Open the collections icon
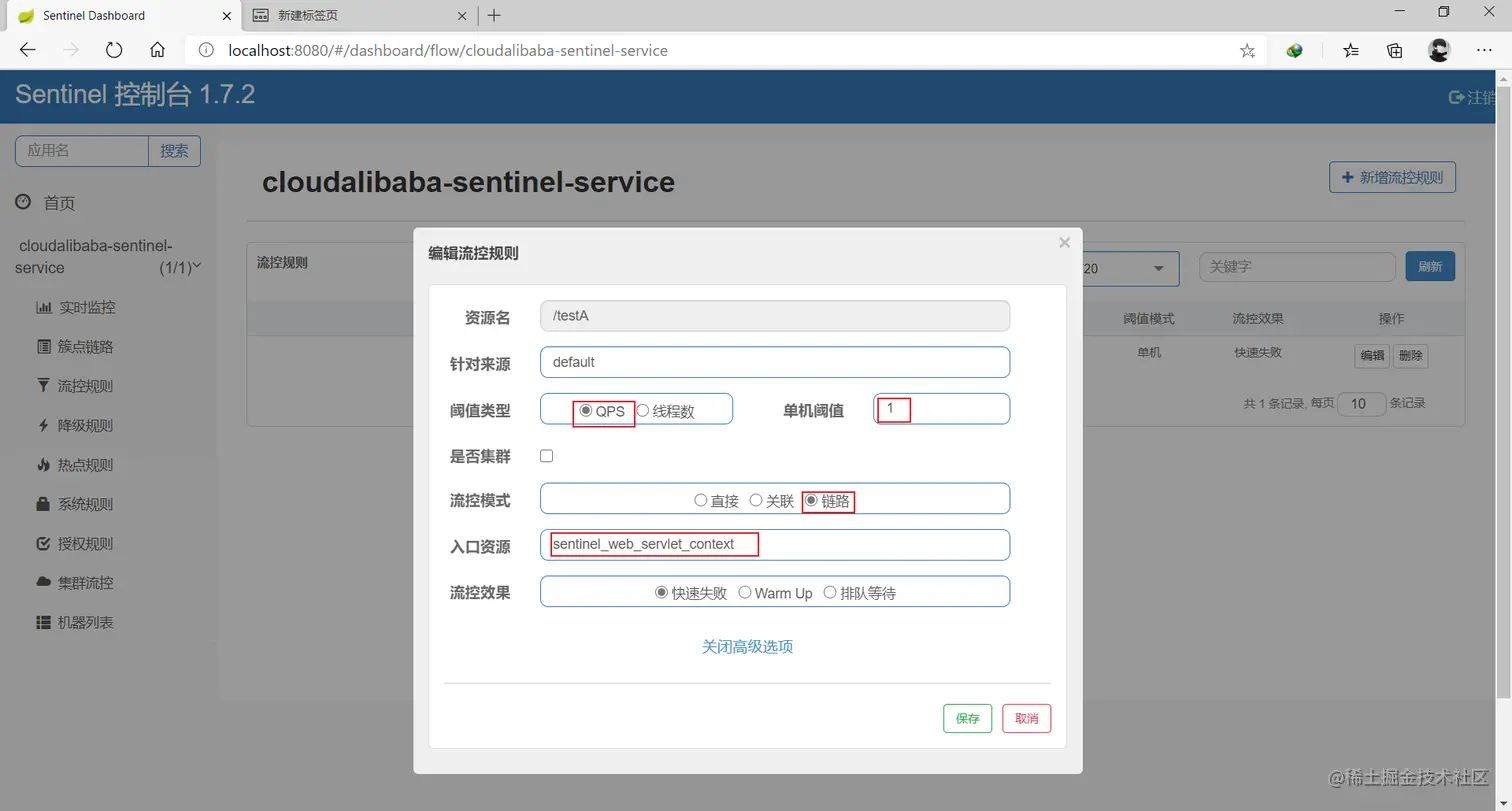Screen dimensions: 1512x811 [1395, 50]
